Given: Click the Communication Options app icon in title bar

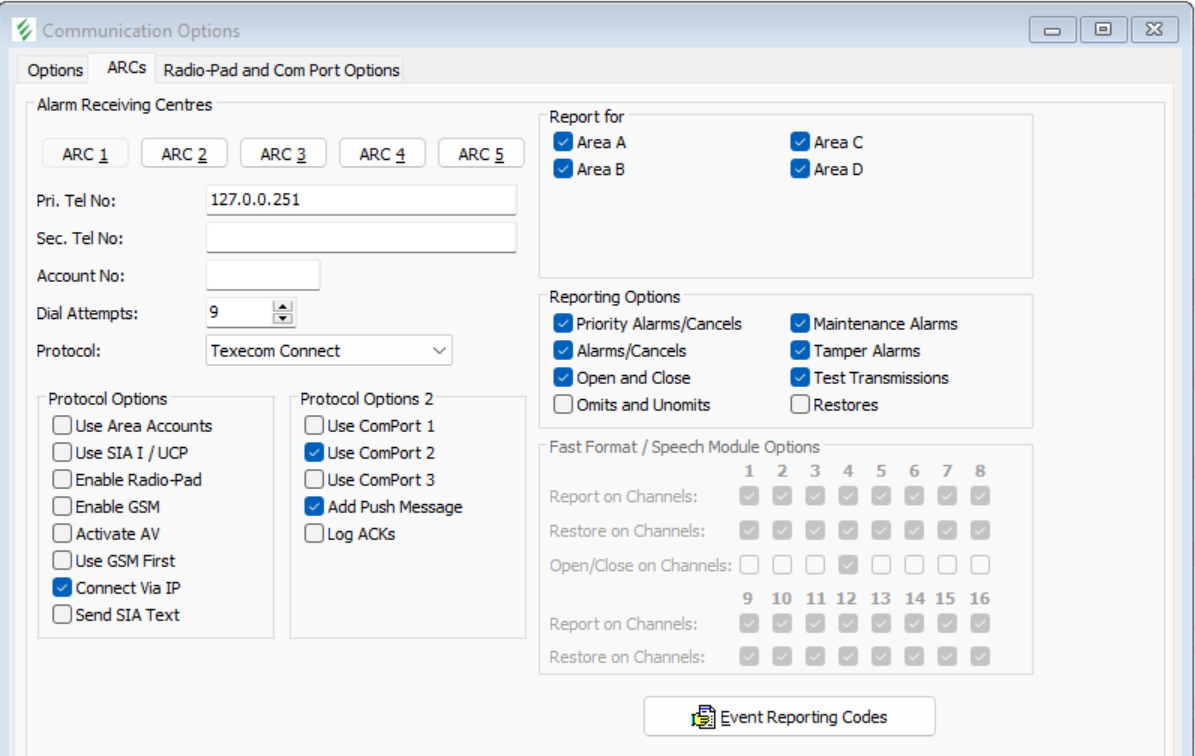Looking at the screenshot, I should pos(24,30).
